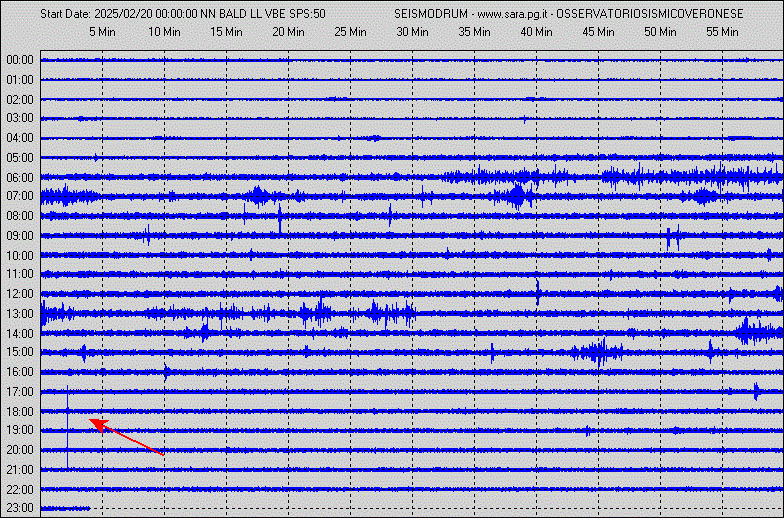Click the tall vertical spike in the 18:00 trace
Image resolution: width=784 pixels, height=518 pixels.
[x=68, y=427]
